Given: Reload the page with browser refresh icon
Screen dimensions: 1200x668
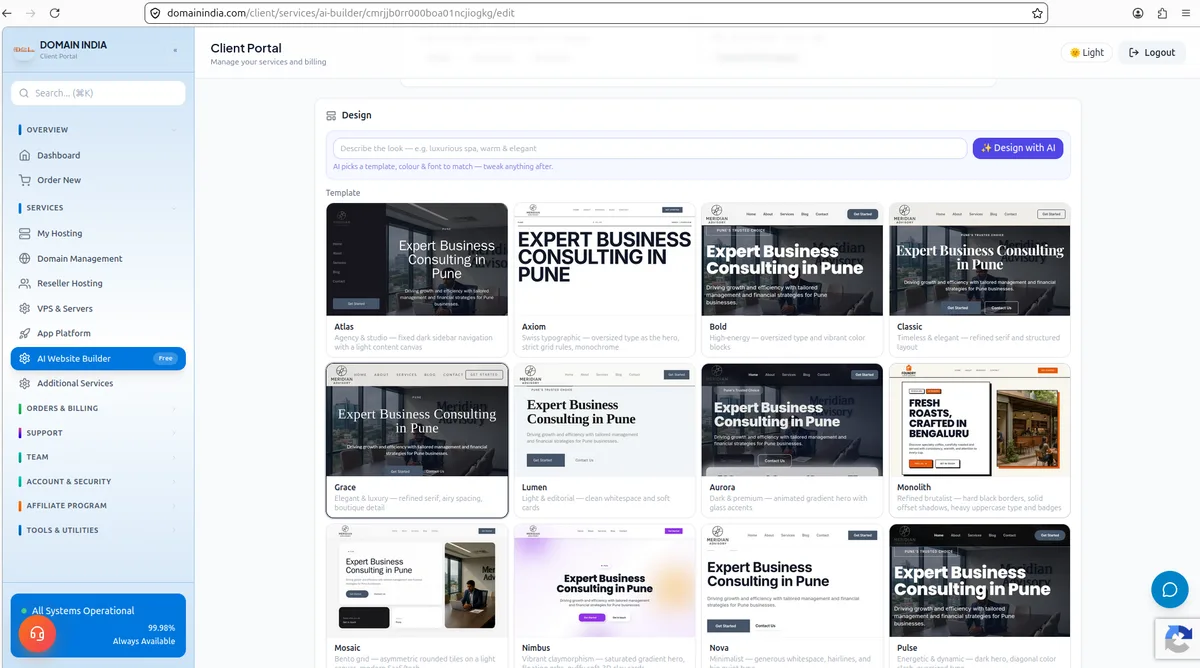Looking at the screenshot, I should 54,13.
